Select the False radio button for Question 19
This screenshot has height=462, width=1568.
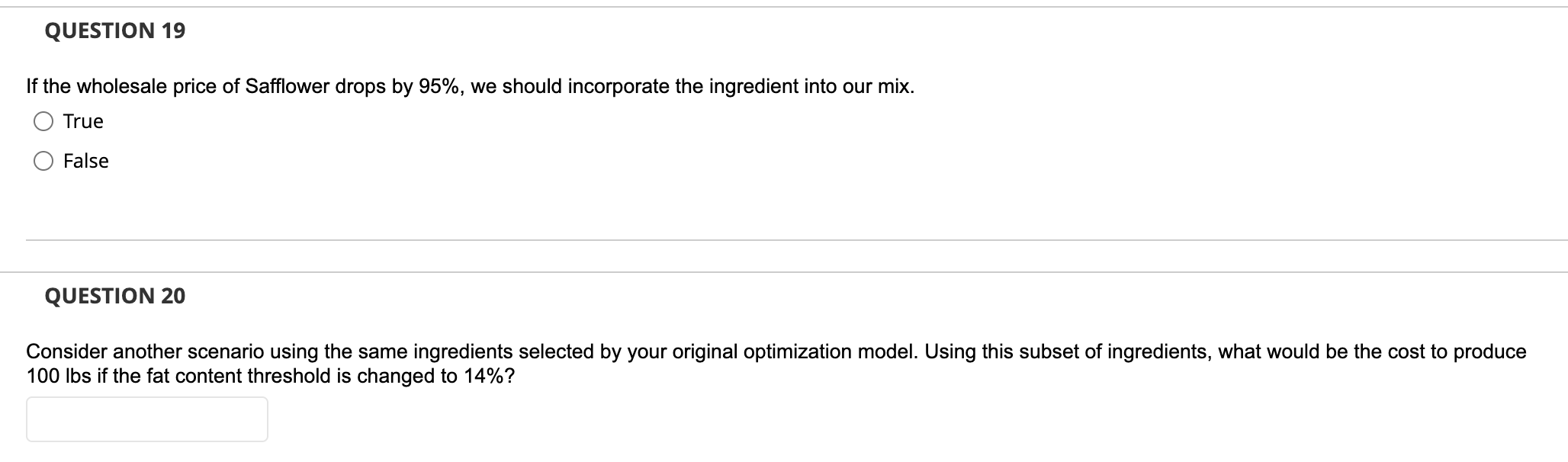click(x=43, y=160)
